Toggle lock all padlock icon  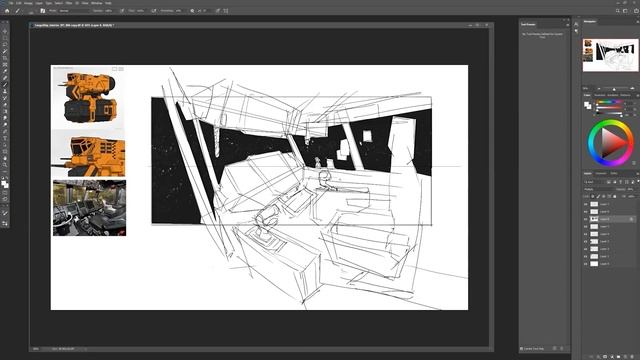click(x=614, y=196)
